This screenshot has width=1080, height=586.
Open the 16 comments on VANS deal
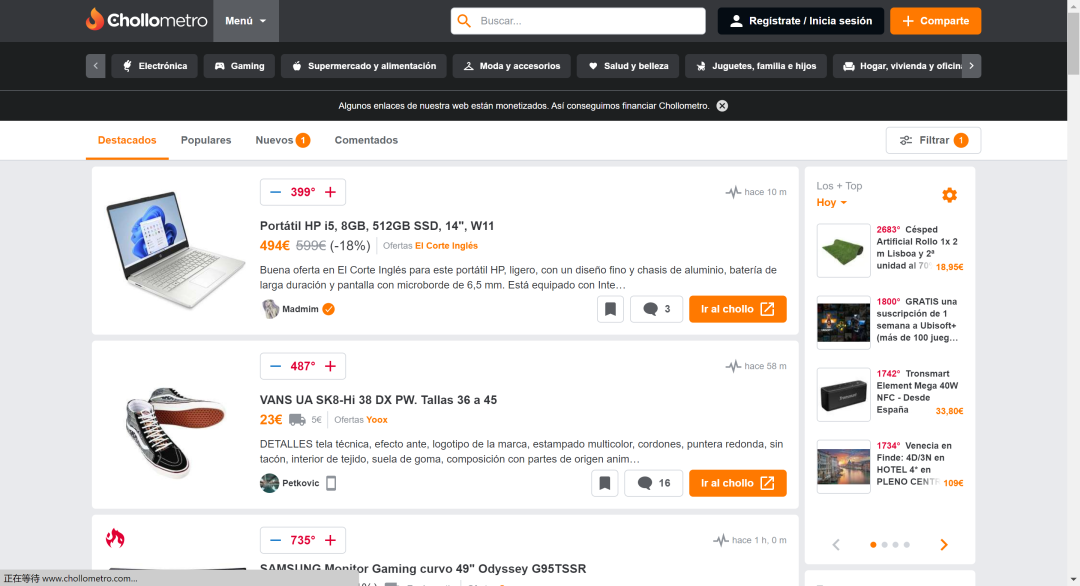653,483
